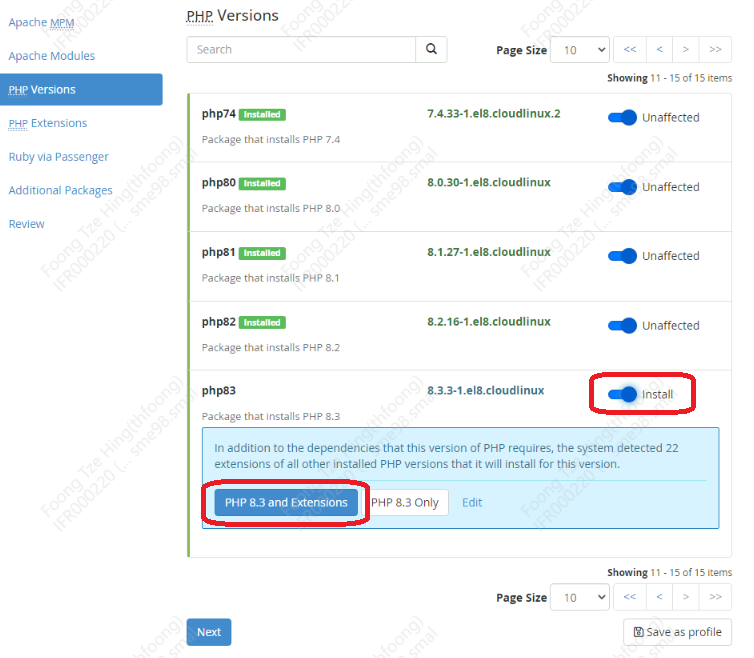The width and height of the screenshot is (754, 658).
Task: Click the search magnifier icon button
Action: point(431,49)
